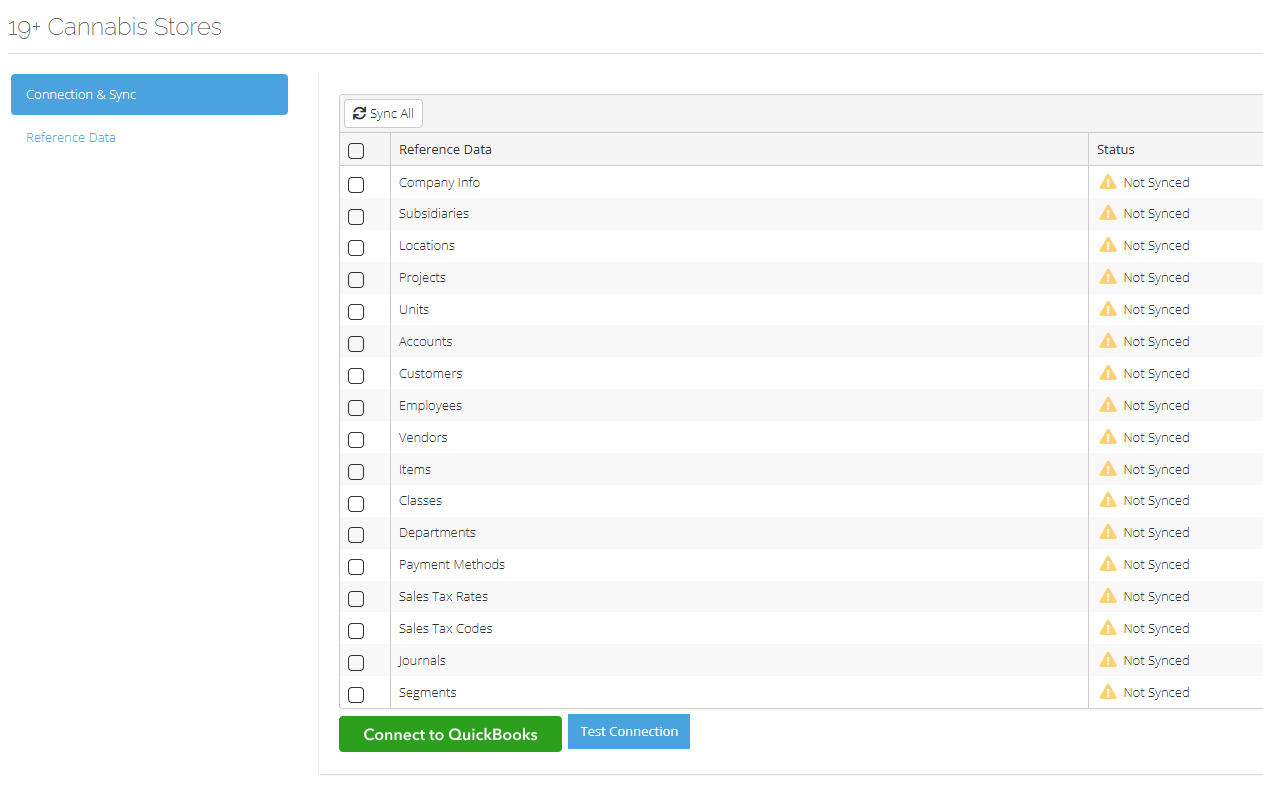Click warning icon in Journals row
1263x807 pixels.
1108,660
